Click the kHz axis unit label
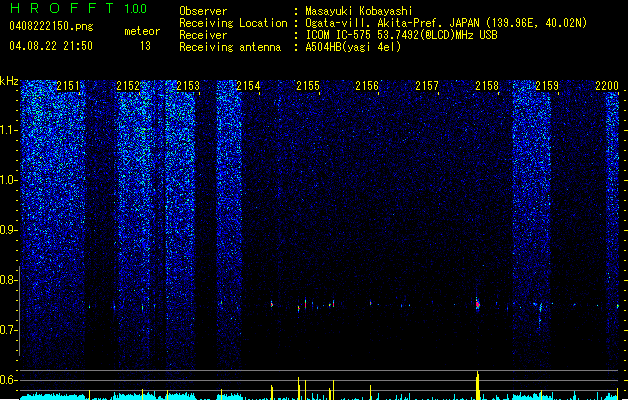This screenshot has height=400, width=629. pos(9,81)
